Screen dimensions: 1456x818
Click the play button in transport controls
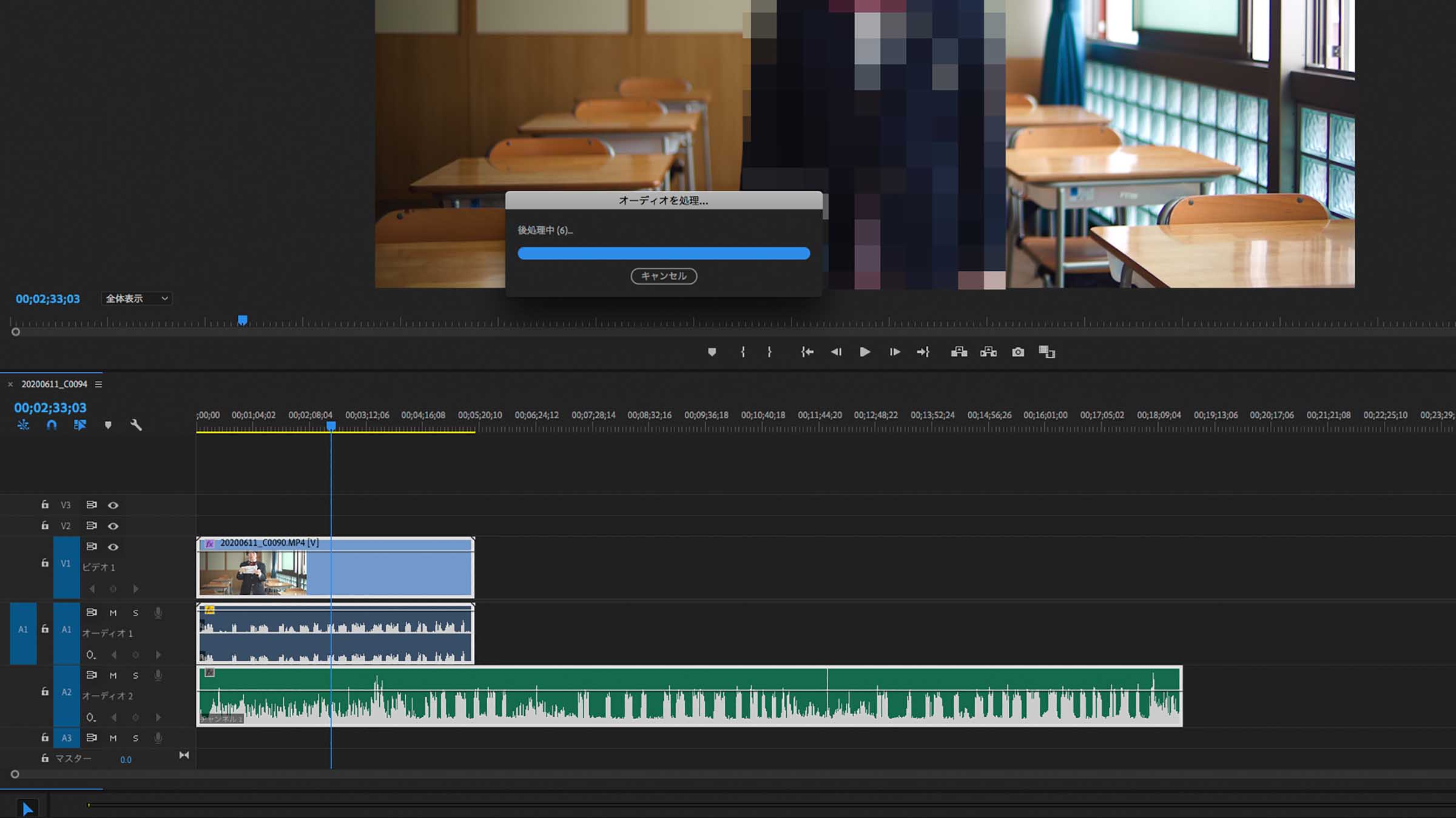click(x=864, y=352)
